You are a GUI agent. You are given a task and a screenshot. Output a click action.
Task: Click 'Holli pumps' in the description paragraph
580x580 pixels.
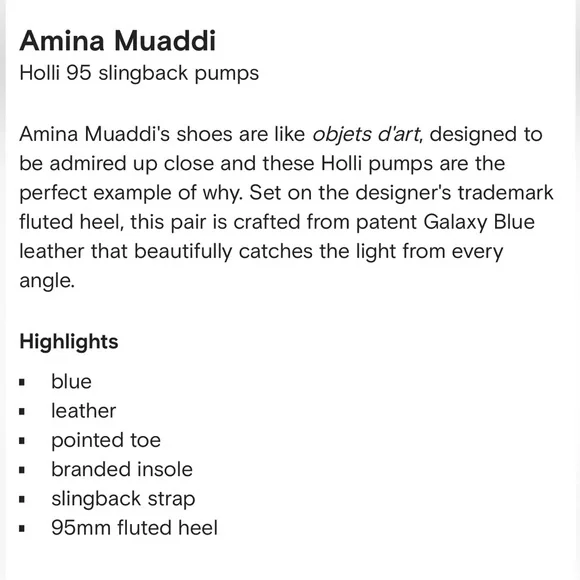(377, 164)
